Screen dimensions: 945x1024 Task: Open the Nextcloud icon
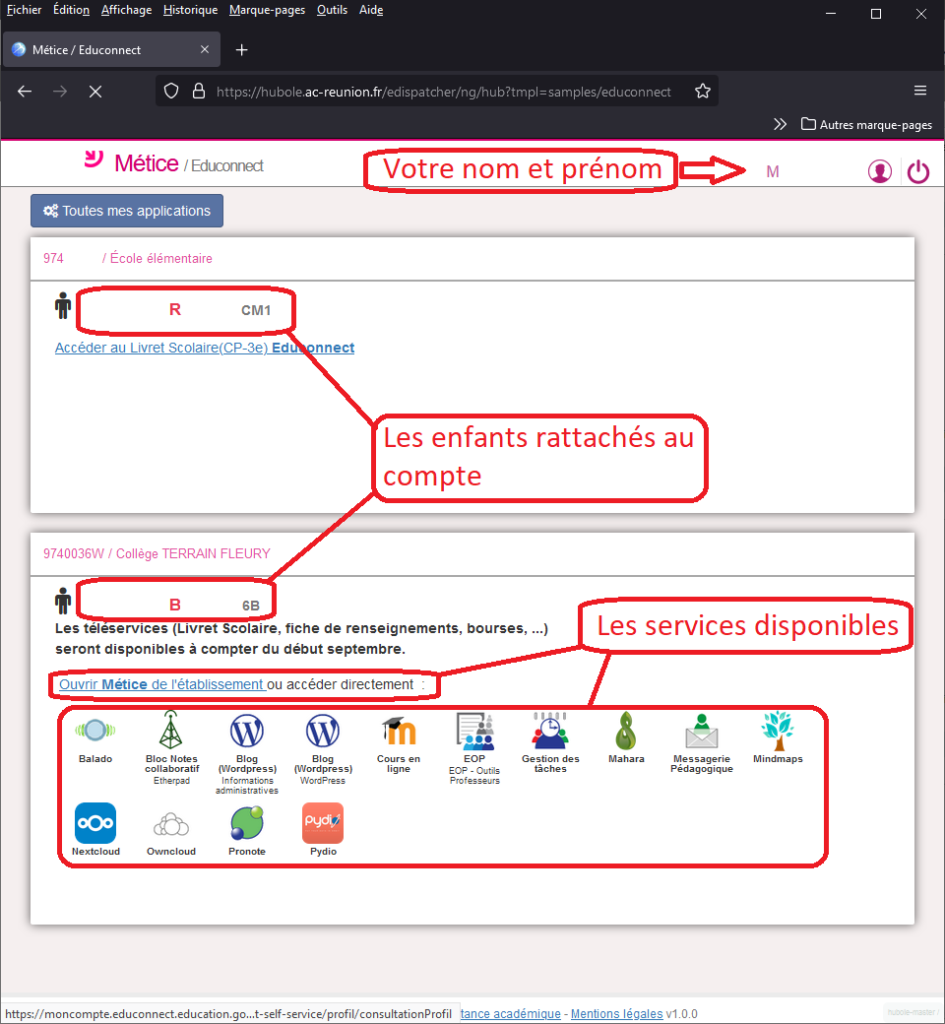click(x=95, y=823)
